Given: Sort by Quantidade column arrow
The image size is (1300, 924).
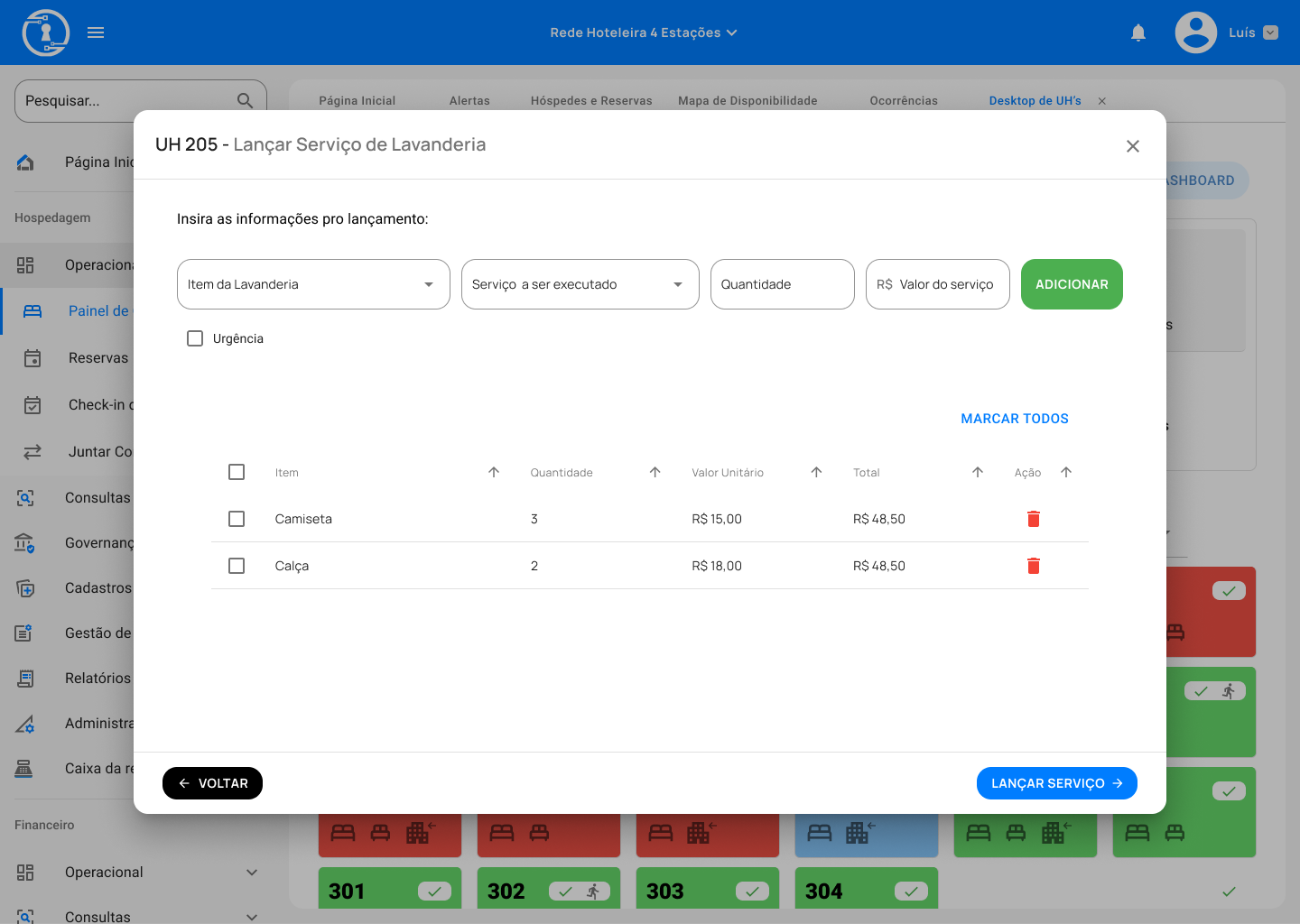Looking at the screenshot, I should pyautogui.click(x=655, y=472).
